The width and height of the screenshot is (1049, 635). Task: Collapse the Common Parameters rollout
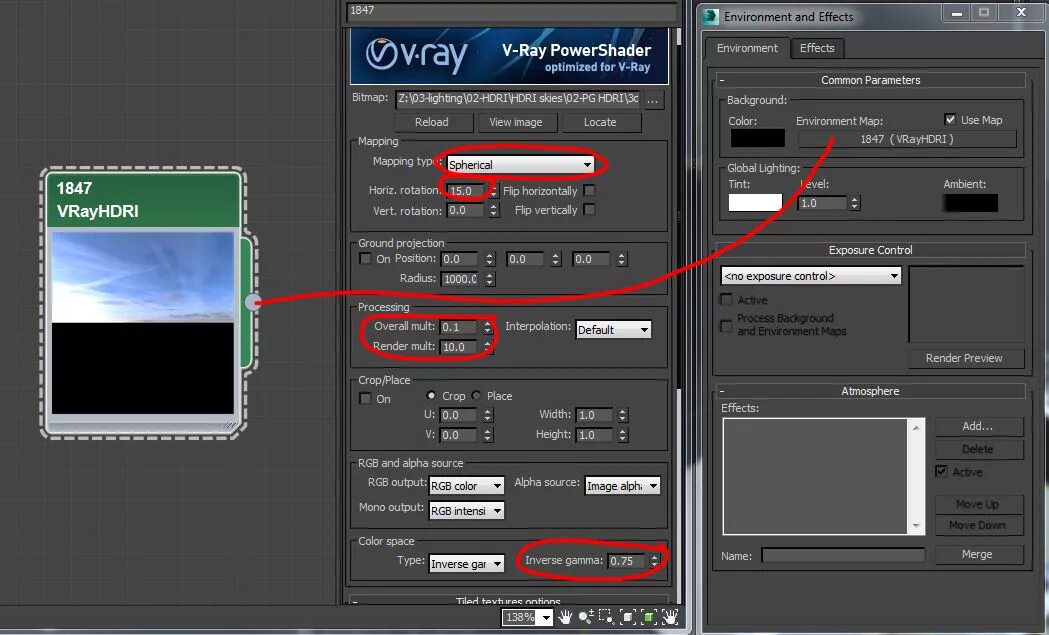(870, 80)
